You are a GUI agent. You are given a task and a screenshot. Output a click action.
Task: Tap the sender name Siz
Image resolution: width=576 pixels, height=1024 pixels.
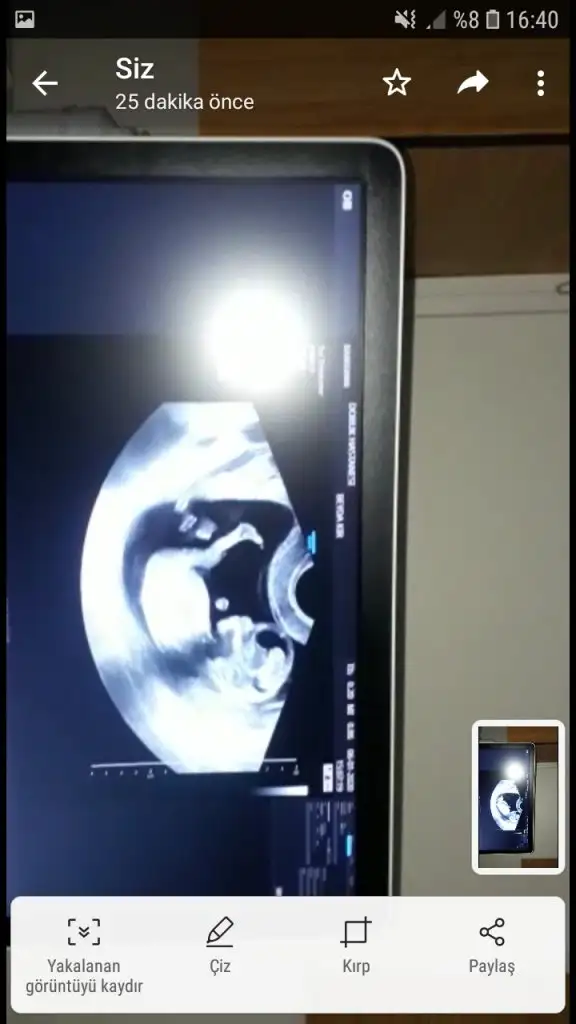(135, 69)
